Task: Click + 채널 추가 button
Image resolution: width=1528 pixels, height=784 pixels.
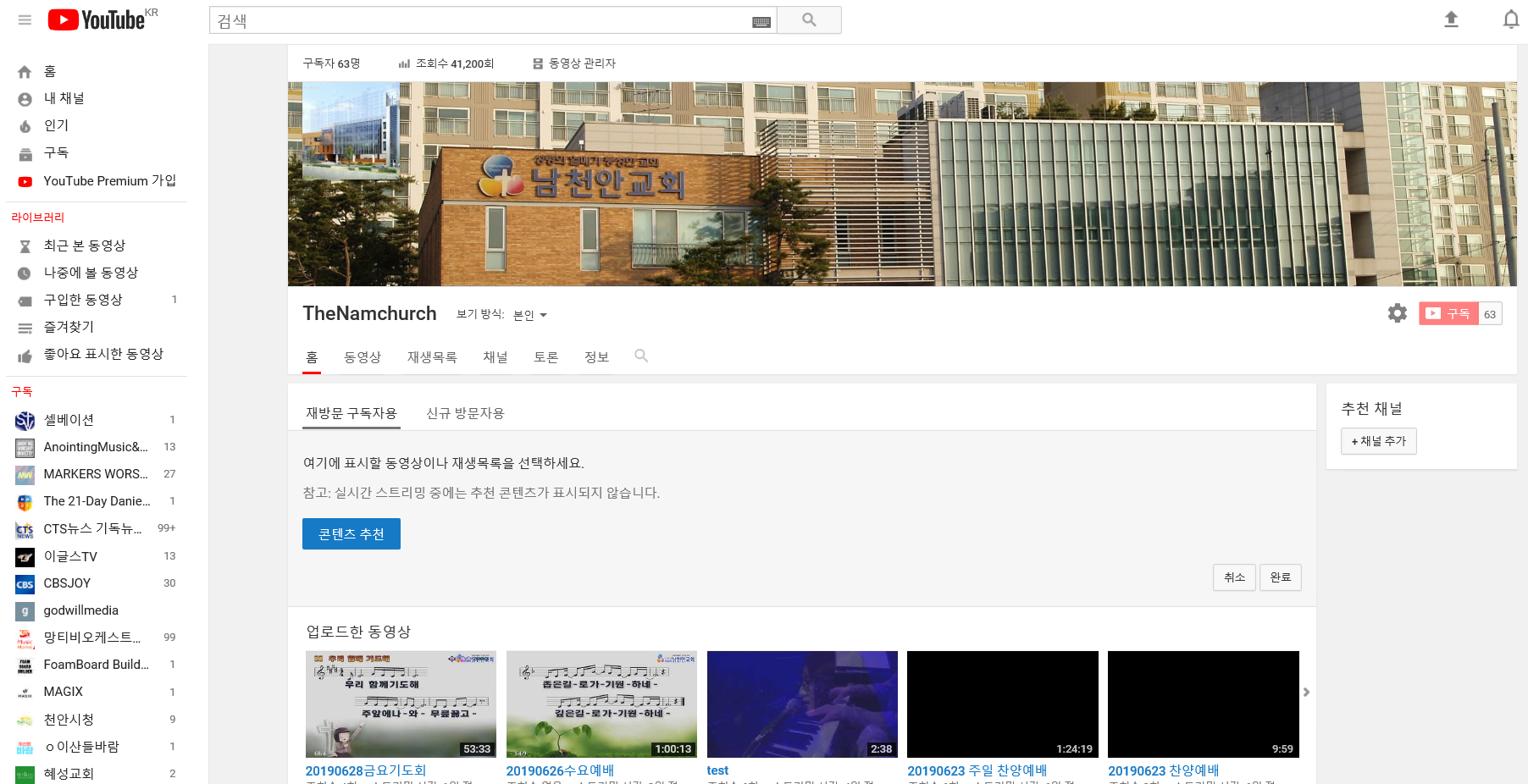Action: [1378, 441]
